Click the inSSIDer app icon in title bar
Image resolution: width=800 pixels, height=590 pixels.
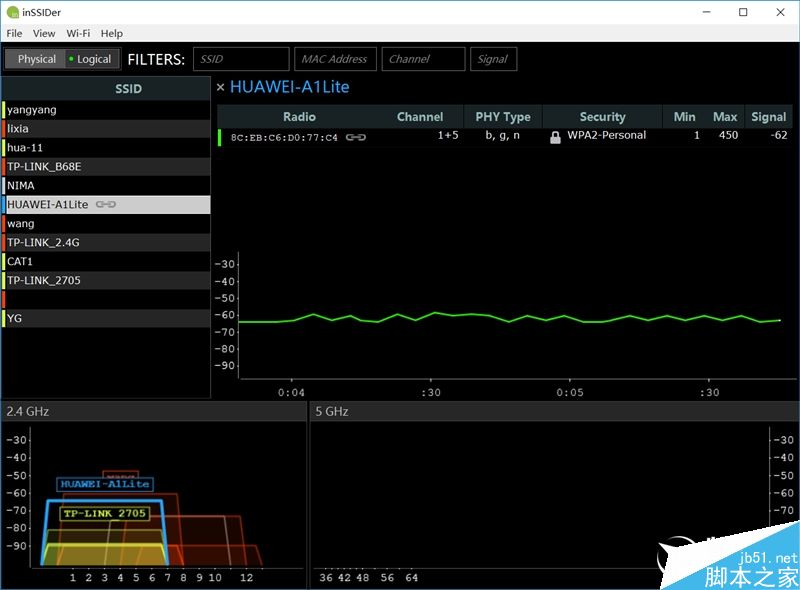click(12, 12)
